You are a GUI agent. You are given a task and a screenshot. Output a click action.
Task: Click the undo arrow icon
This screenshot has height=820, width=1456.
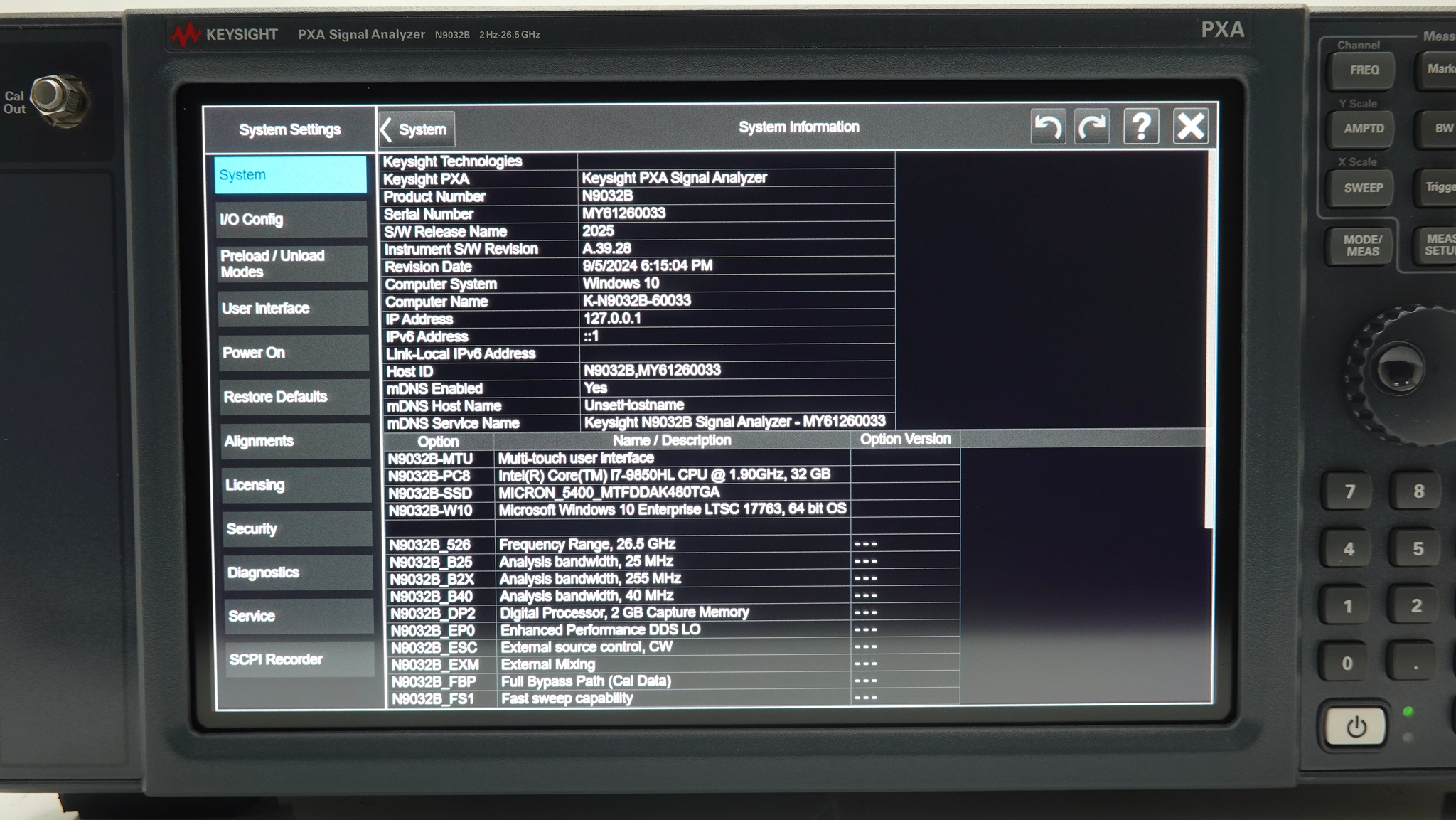(1048, 127)
